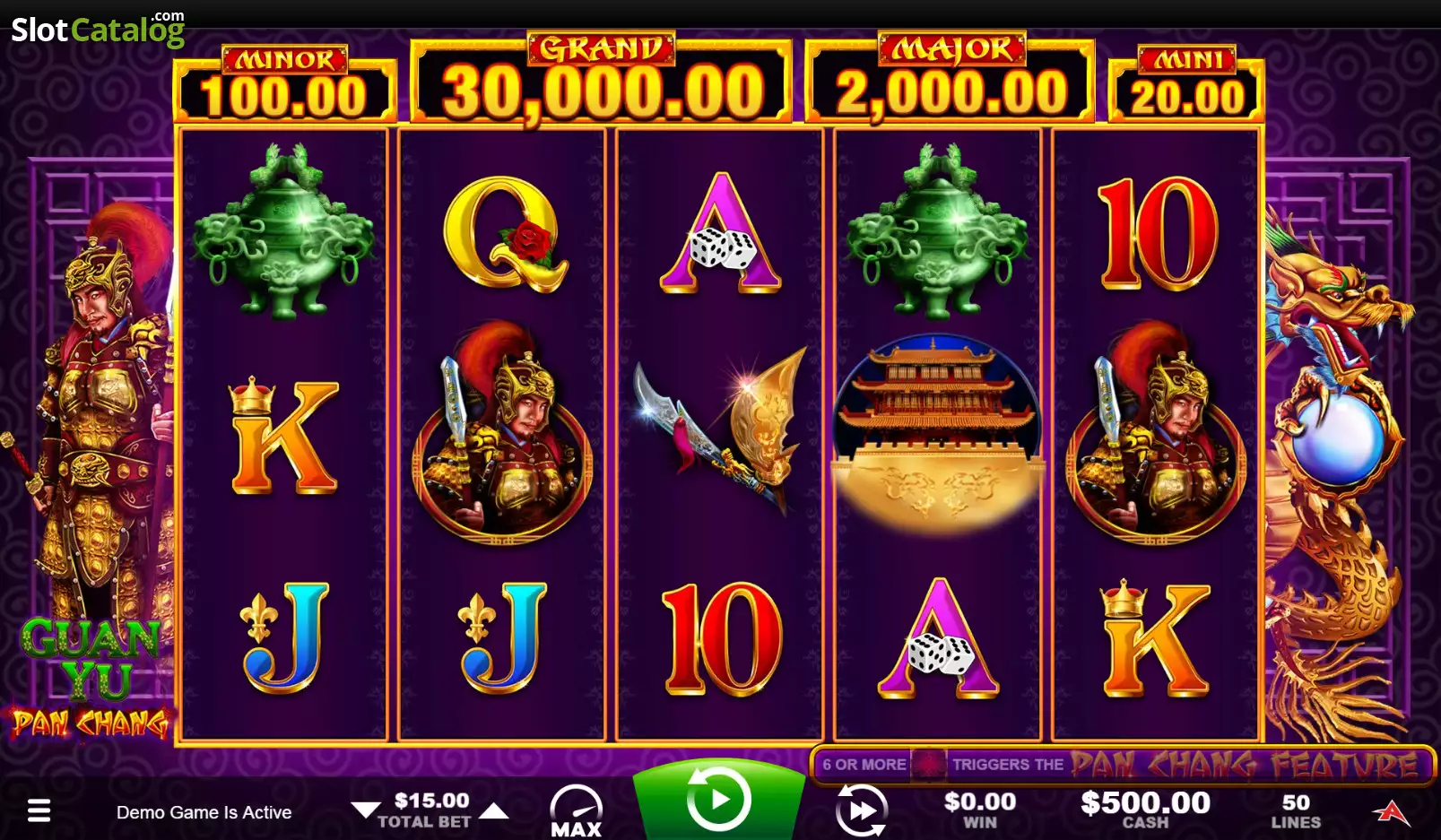Set bet to MAX
Image resolution: width=1441 pixels, height=840 pixels.
(576, 811)
